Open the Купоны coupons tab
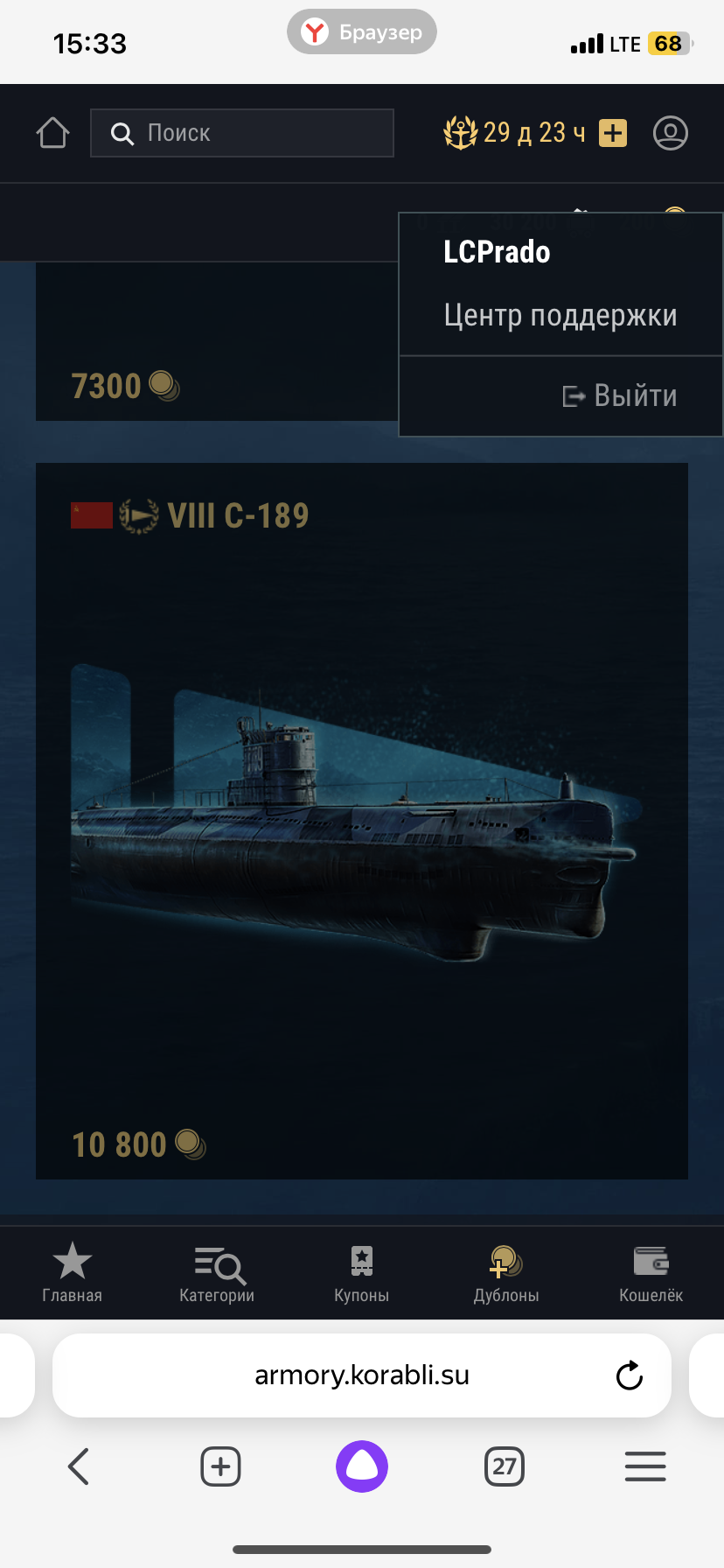 coord(362,1273)
